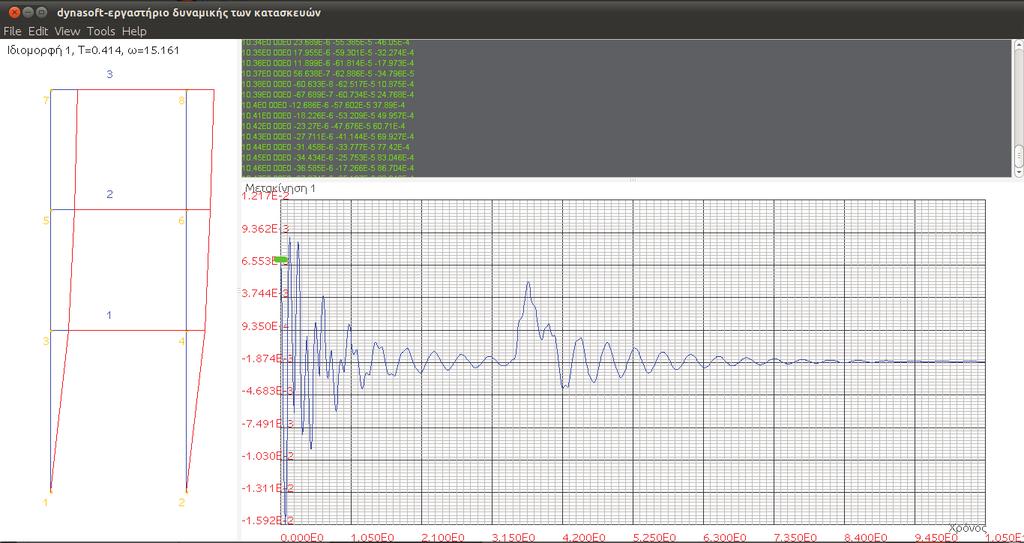Click yellow node label 2 at the right base support
Screen dimensions: 1024x543
[x=182, y=502]
